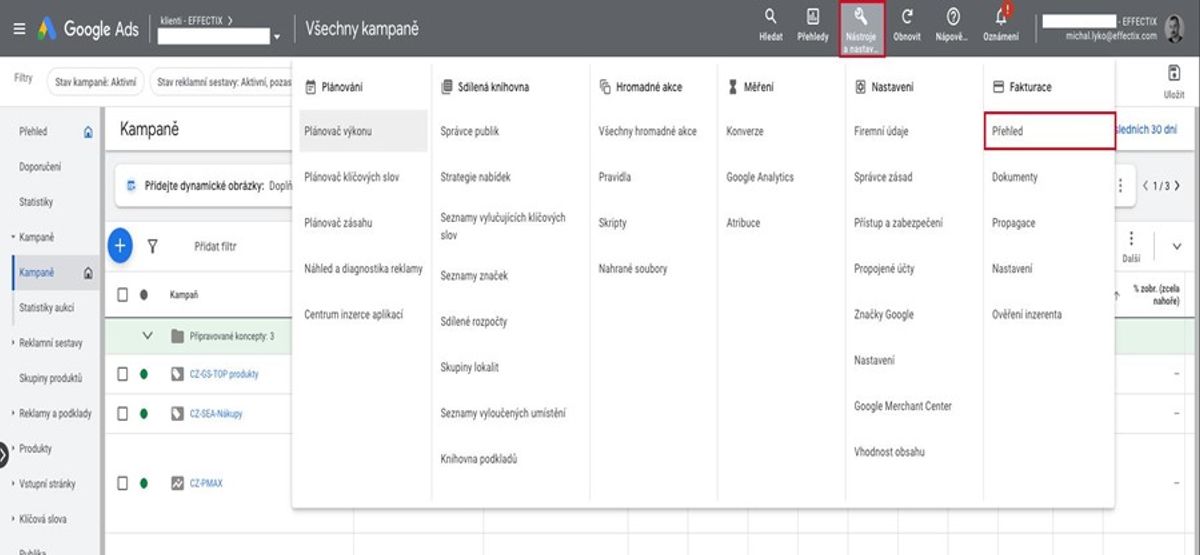
Task: Open the CZ-PMAX campaign link
Action: pos(206,483)
